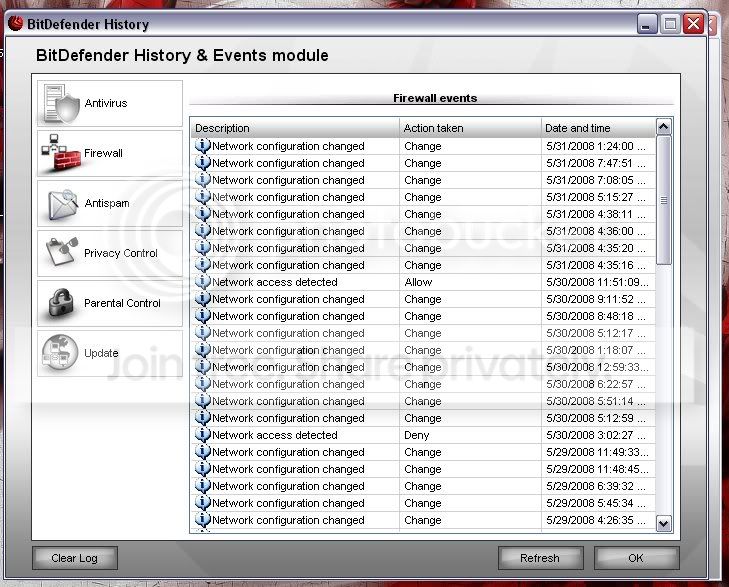Switch to the Parental Control tab label
The height and width of the screenshot is (587, 729).
tap(122, 303)
